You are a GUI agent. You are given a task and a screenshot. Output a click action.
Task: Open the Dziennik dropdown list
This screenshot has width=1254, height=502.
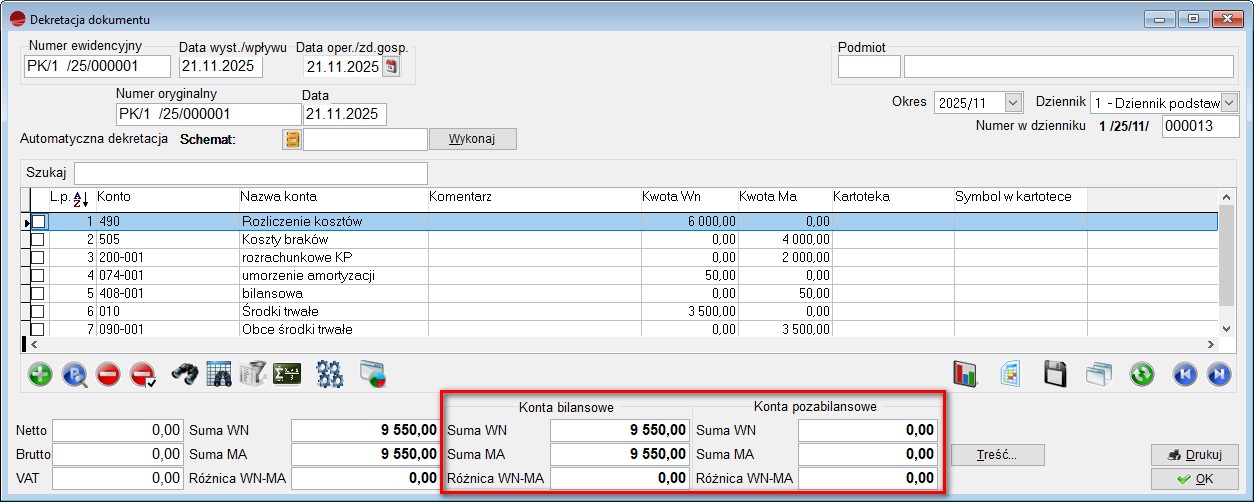tap(1229, 103)
